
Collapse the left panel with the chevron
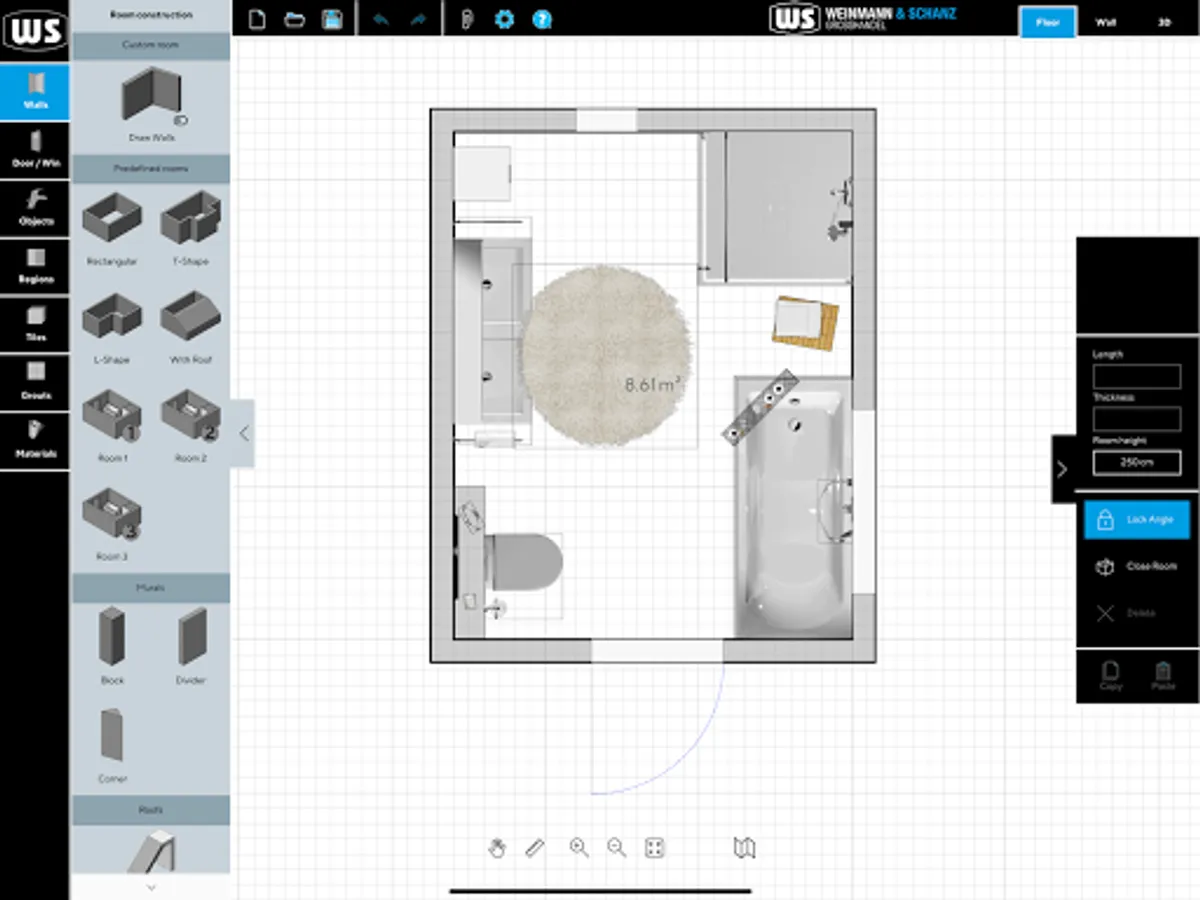pos(243,433)
